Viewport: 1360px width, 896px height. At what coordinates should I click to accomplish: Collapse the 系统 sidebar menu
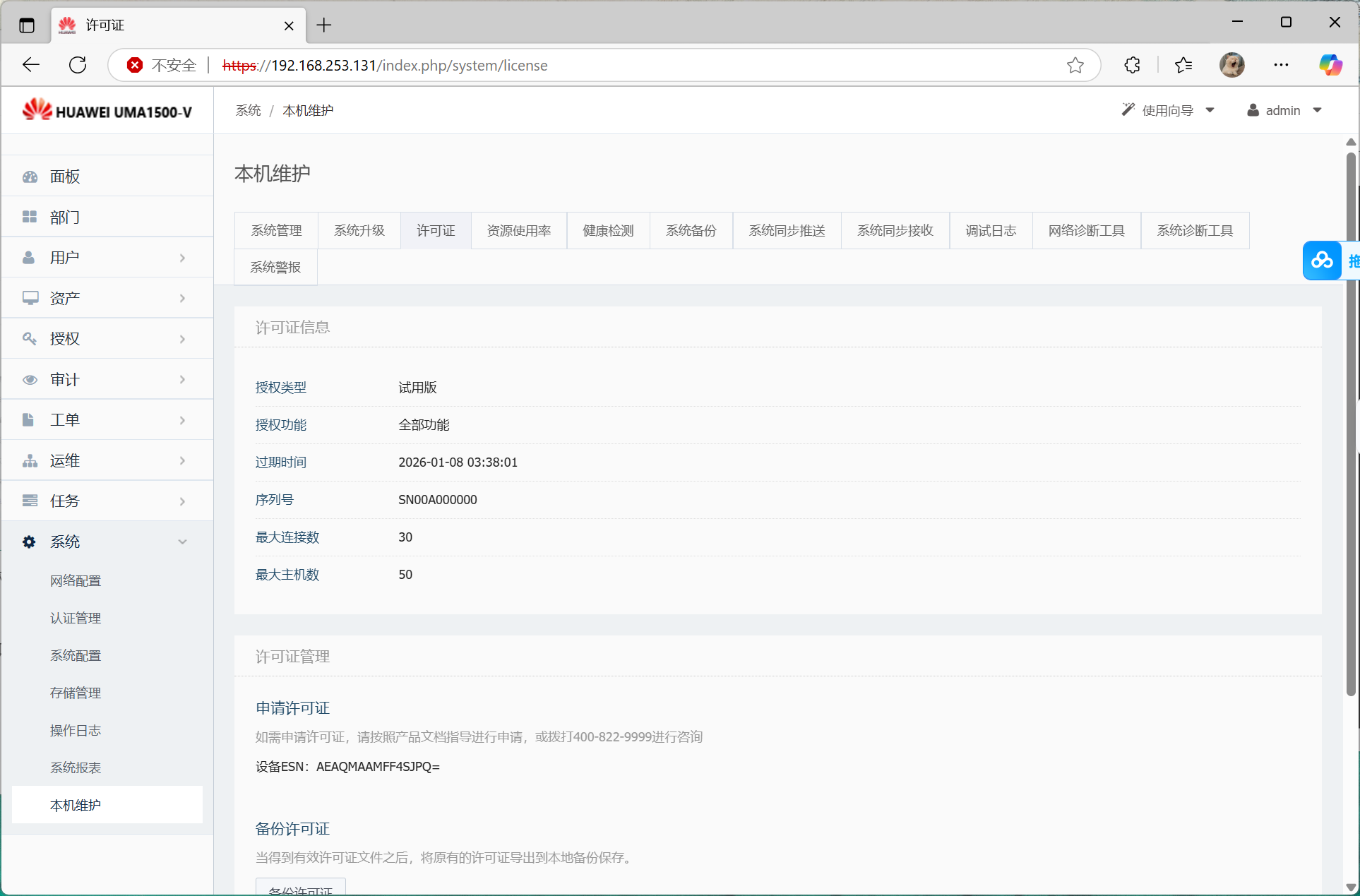tap(107, 542)
